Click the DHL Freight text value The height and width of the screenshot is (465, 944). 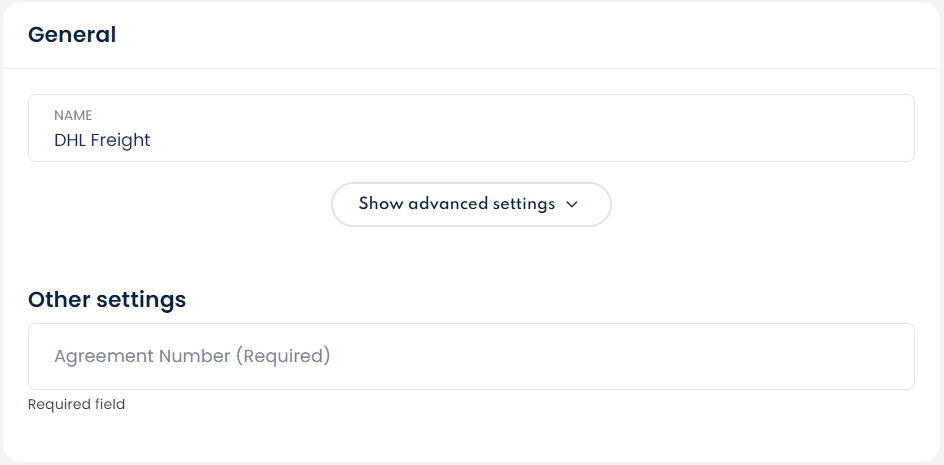(x=102, y=140)
